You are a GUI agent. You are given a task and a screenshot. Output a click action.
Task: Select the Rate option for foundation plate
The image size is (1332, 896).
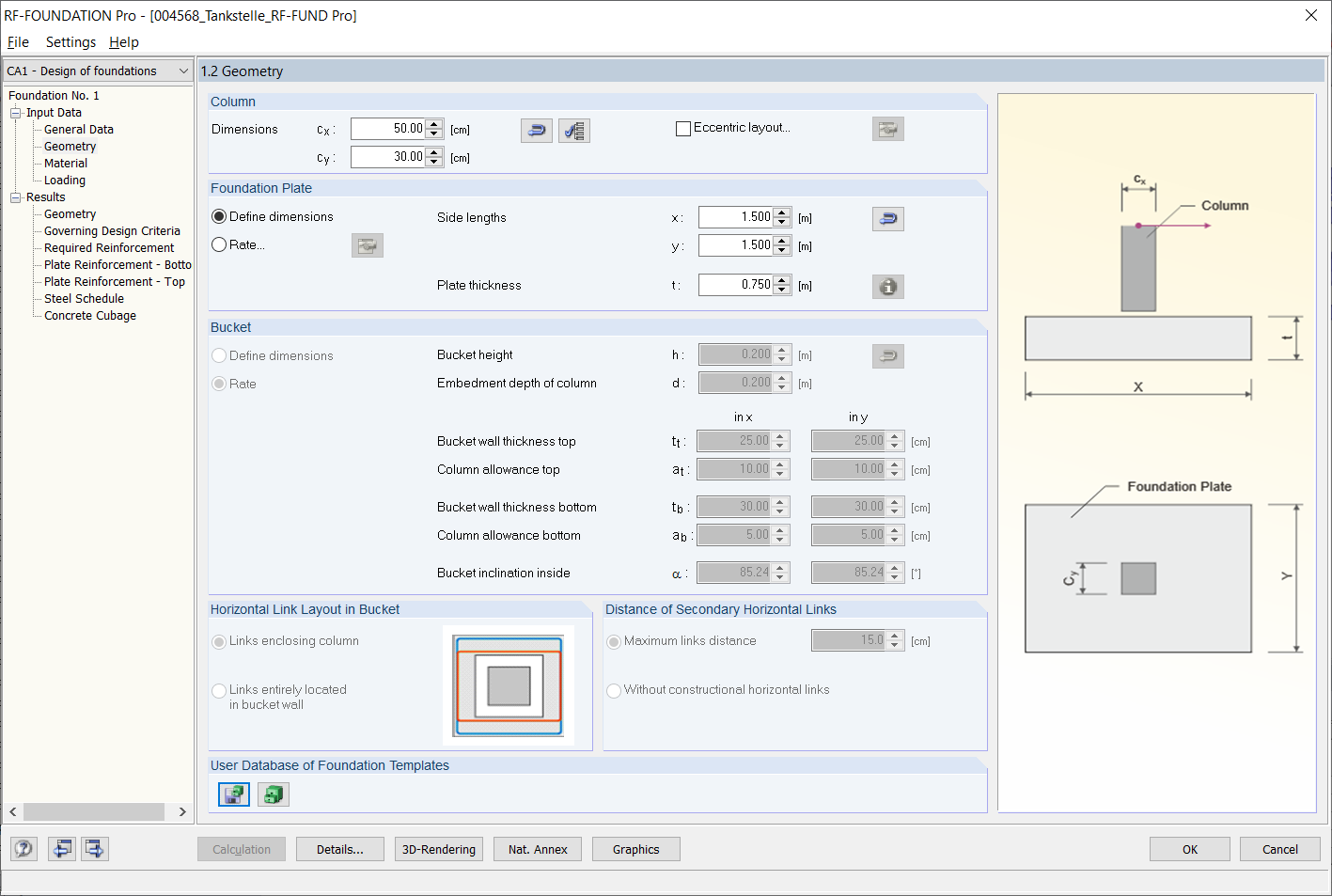217,244
